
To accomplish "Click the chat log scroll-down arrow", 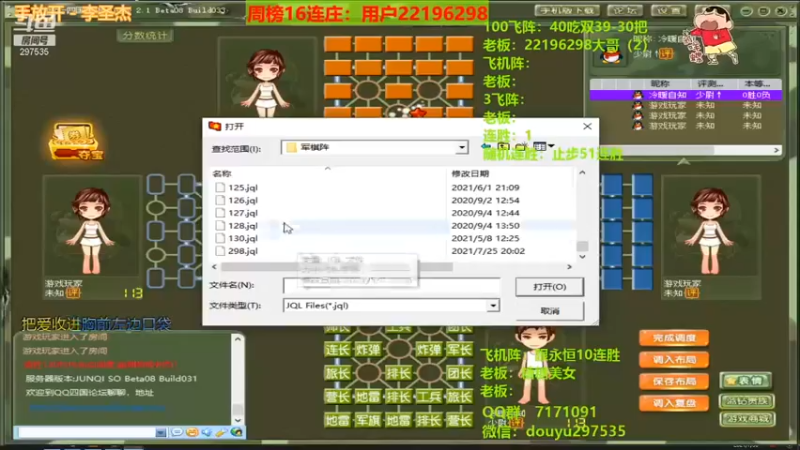I will coord(238,420).
